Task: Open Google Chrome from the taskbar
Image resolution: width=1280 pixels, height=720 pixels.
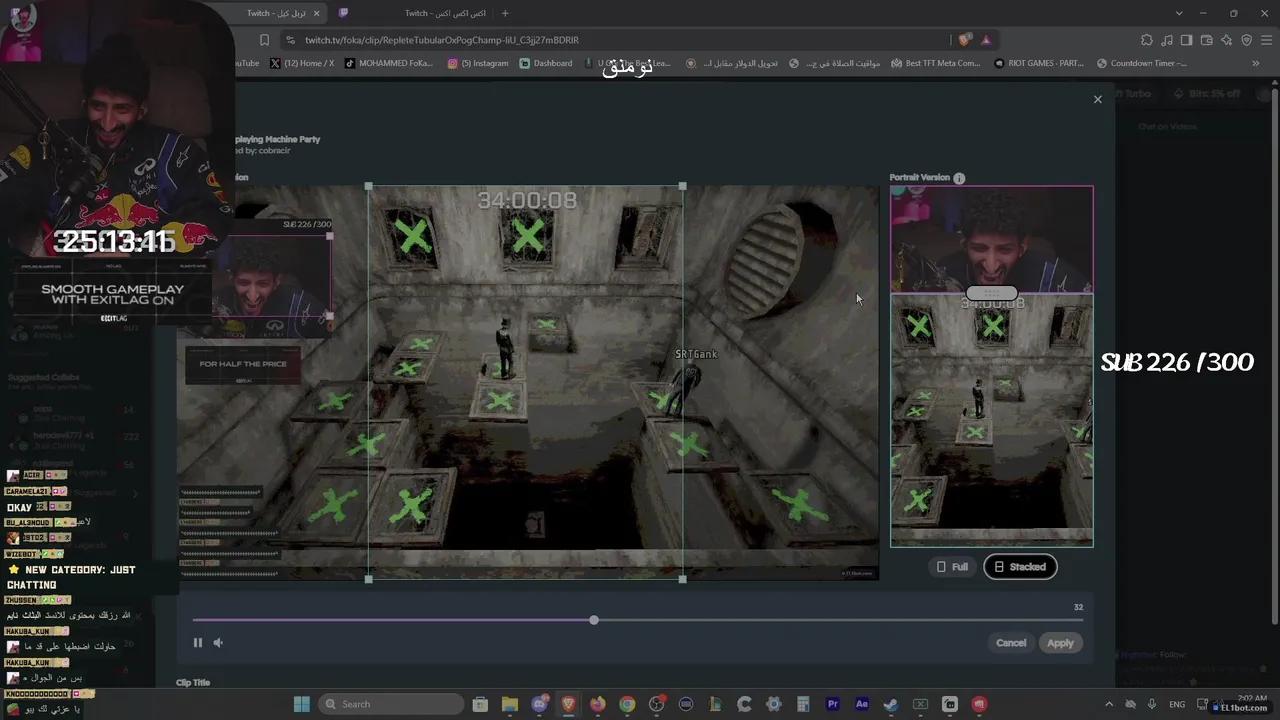Action: click(x=627, y=704)
